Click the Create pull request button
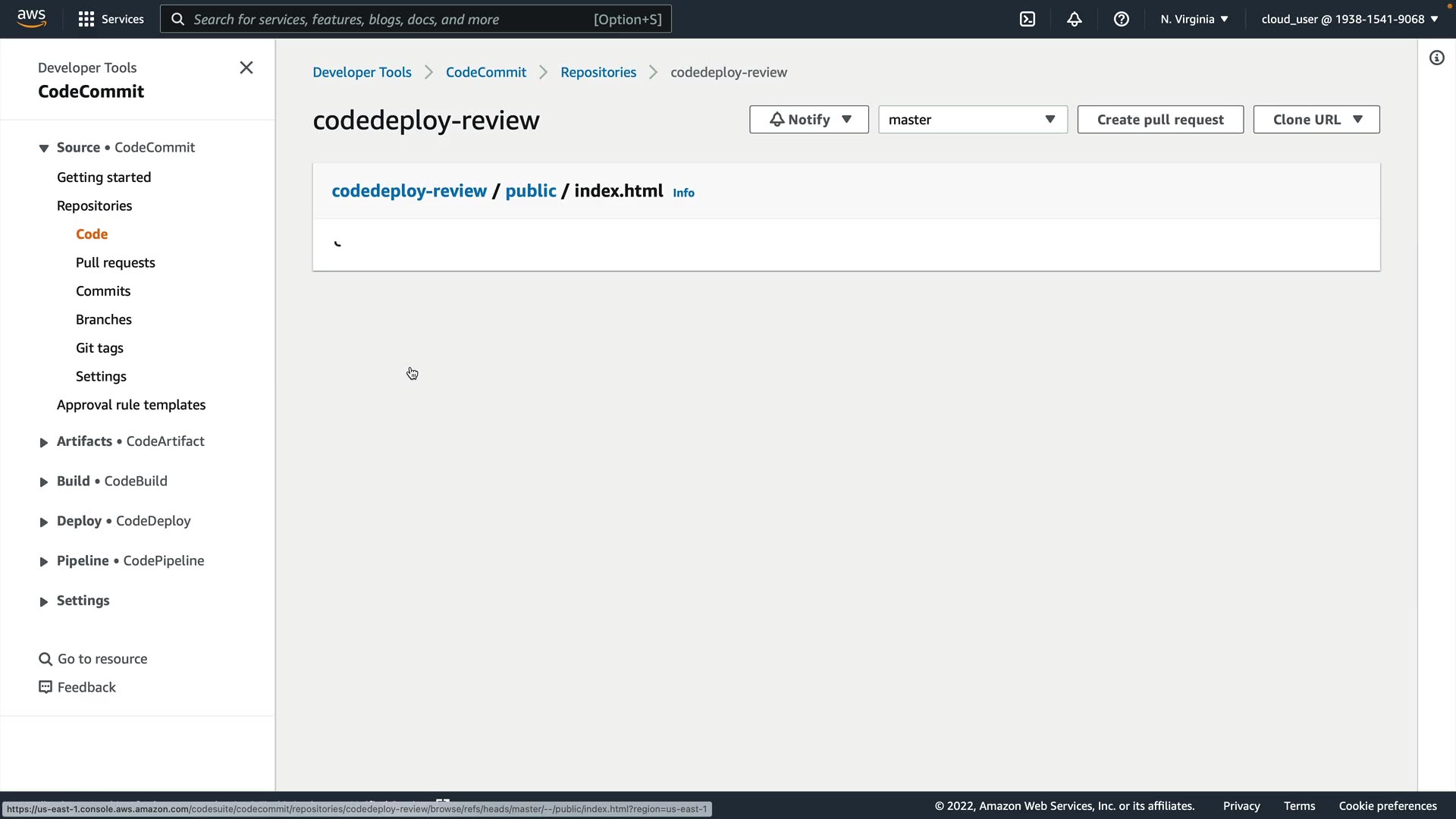This screenshot has height=819, width=1456. click(x=1159, y=120)
